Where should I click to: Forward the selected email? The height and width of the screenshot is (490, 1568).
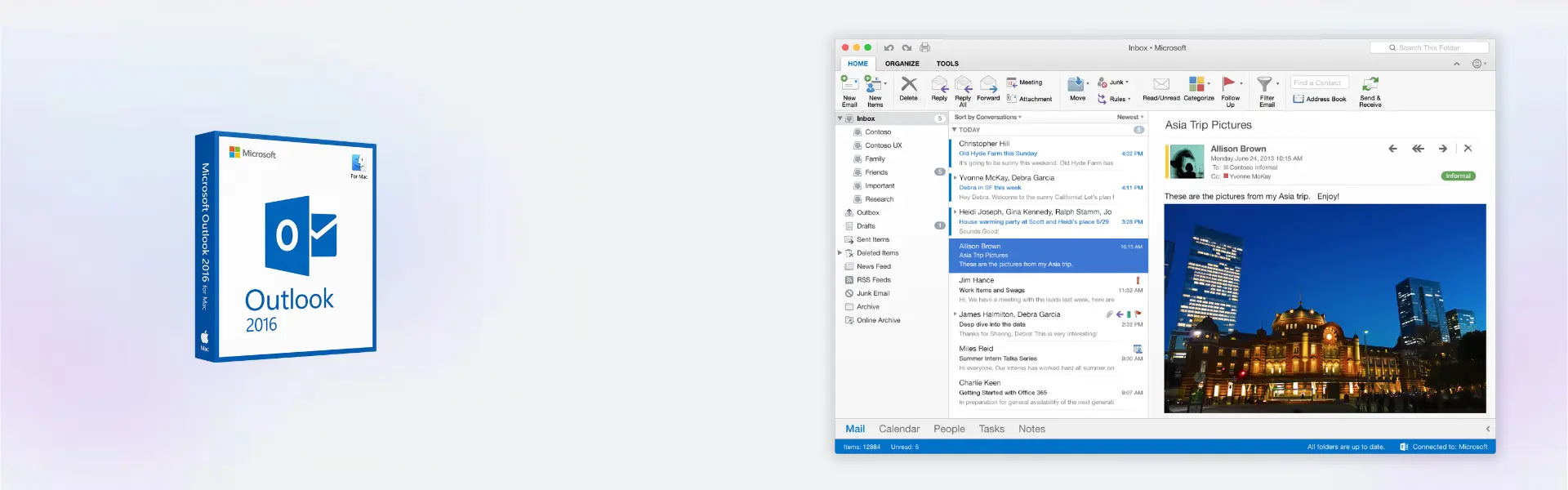click(x=988, y=89)
